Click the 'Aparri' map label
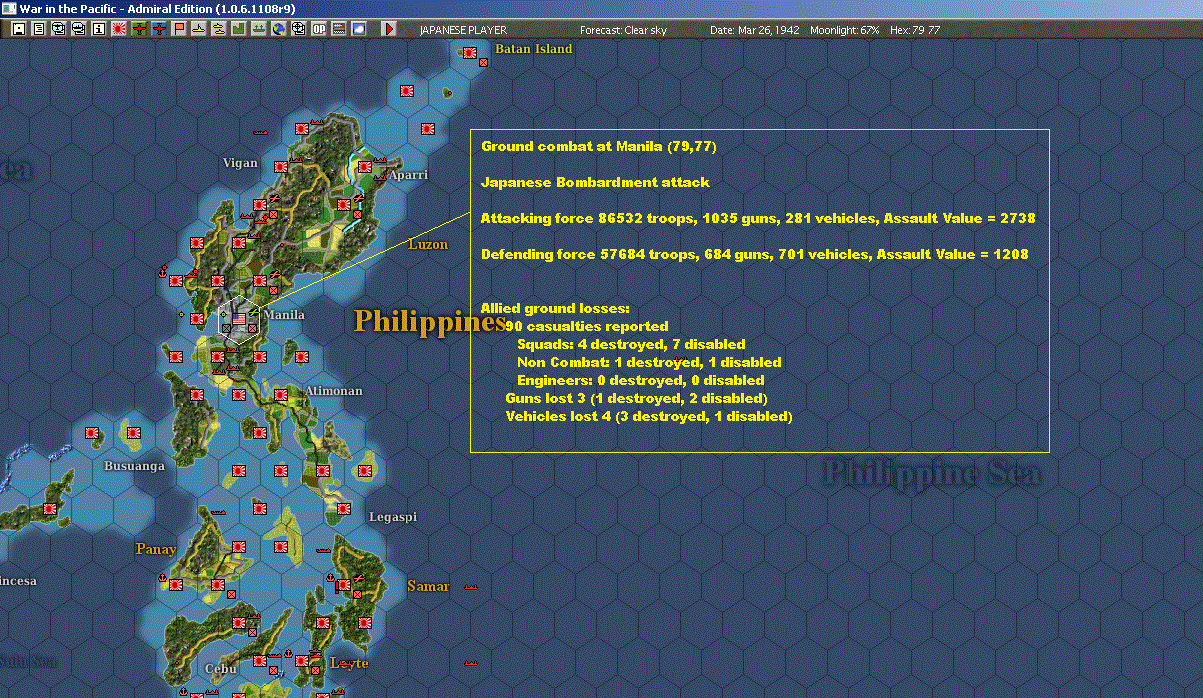The image size is (1203, 698). point(409,175)
